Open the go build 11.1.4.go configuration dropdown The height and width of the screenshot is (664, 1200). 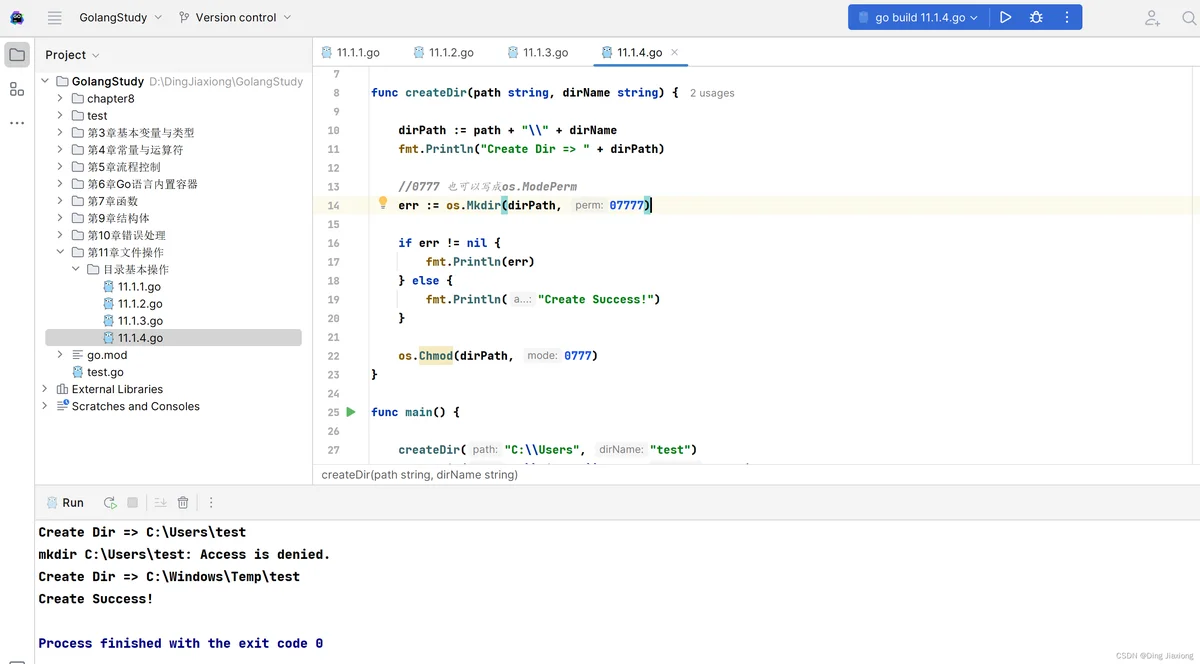pyautogui.click(x=917, y=17)
